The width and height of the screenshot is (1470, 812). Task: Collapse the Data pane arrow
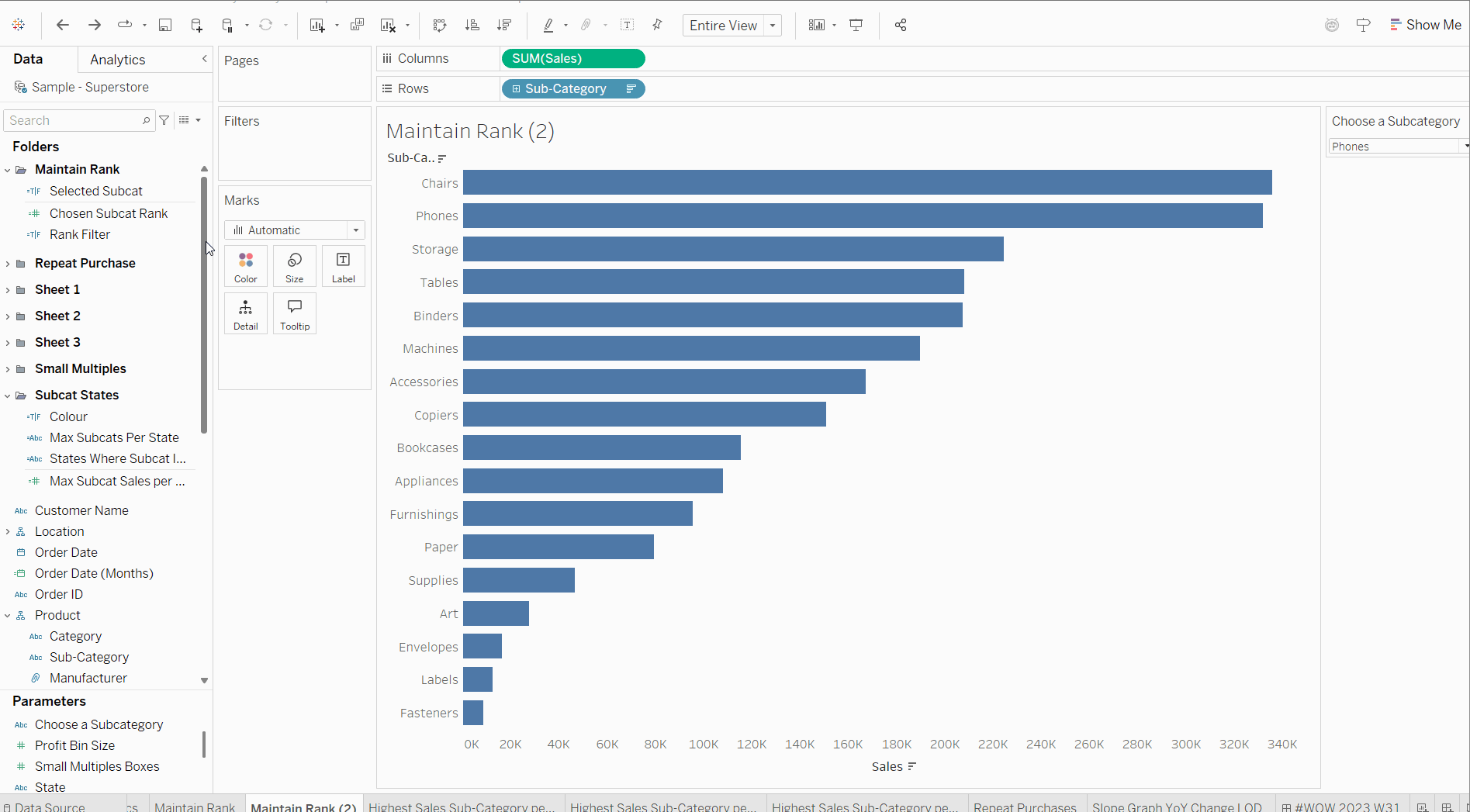click(204, 59)
